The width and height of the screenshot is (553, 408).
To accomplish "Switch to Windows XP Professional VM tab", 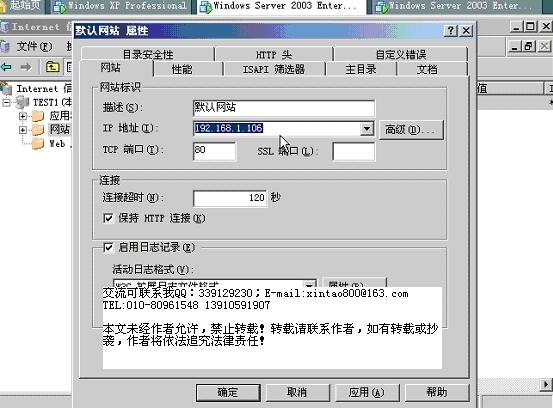I will tap(120, 6).
